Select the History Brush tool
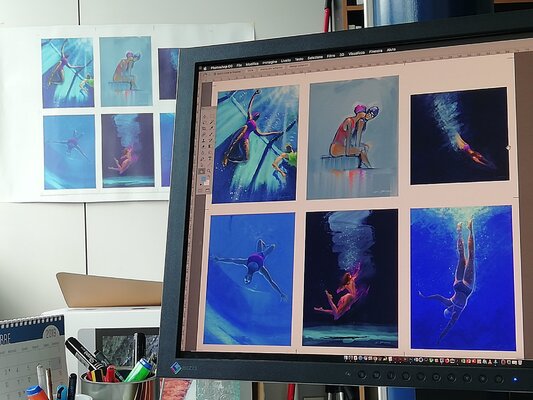533x400 pixels. (210, 140)
